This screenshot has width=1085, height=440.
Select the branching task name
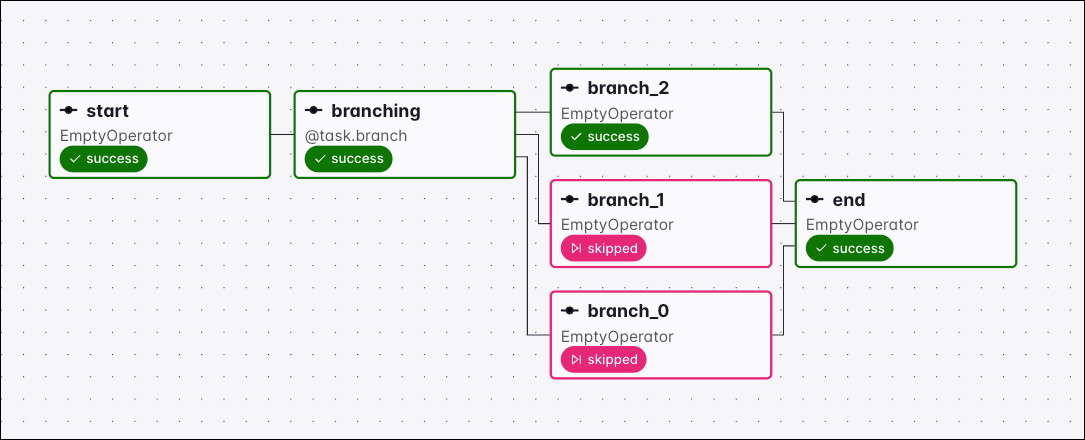point(376,111)
